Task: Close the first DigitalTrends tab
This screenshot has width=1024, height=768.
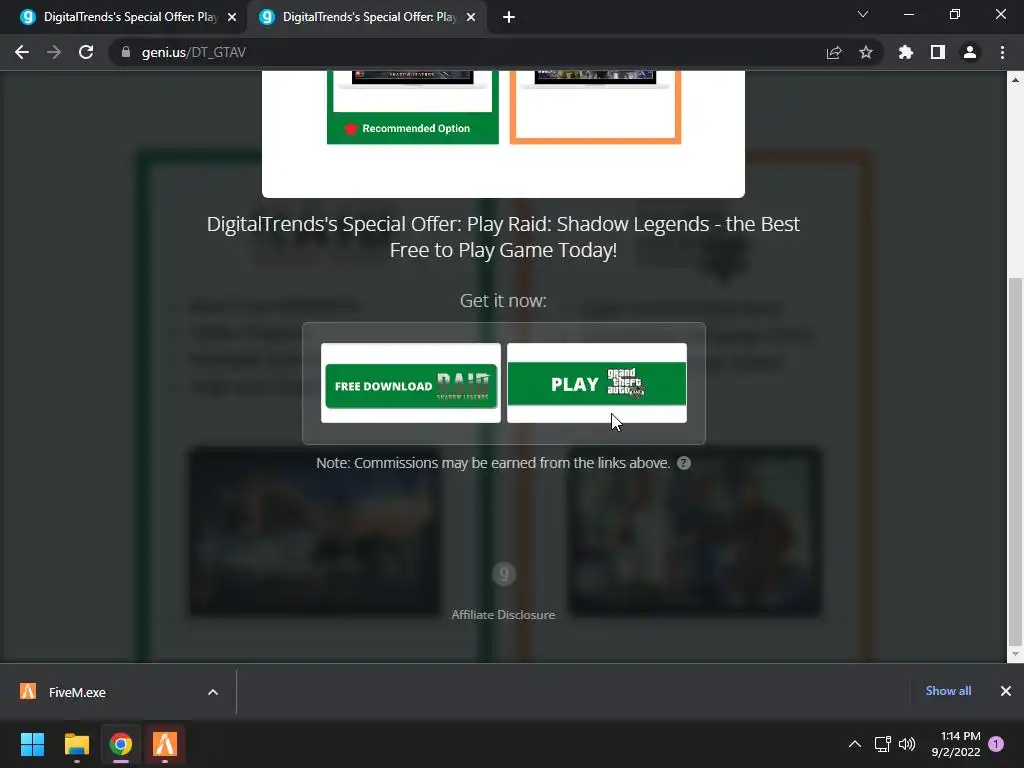Action: [232, 17]
